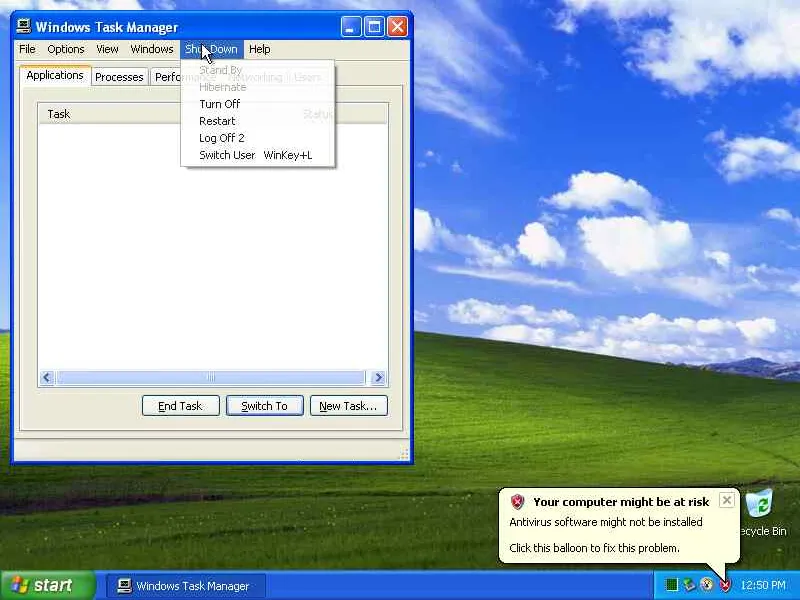Click the horizontal scrollbar thumb
This screenshot has height=600, width=800.
tap(211, 378)
